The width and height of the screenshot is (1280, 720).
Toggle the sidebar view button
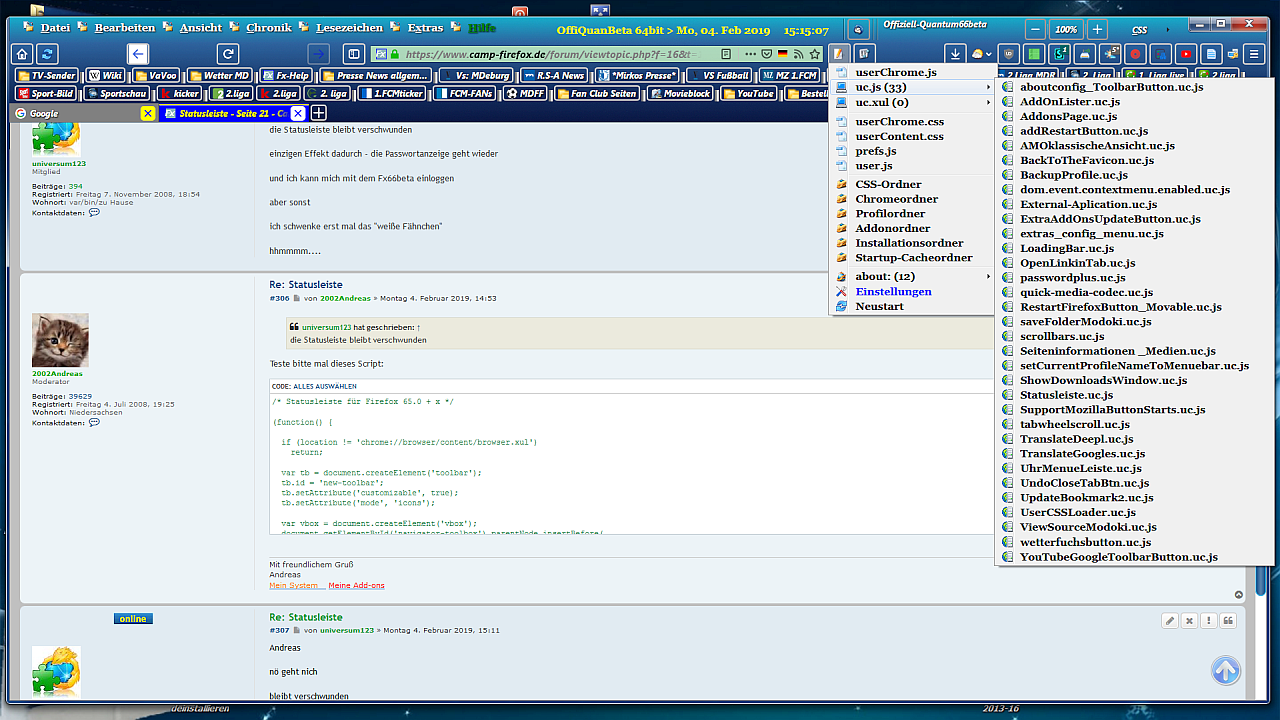click(353, 54)
